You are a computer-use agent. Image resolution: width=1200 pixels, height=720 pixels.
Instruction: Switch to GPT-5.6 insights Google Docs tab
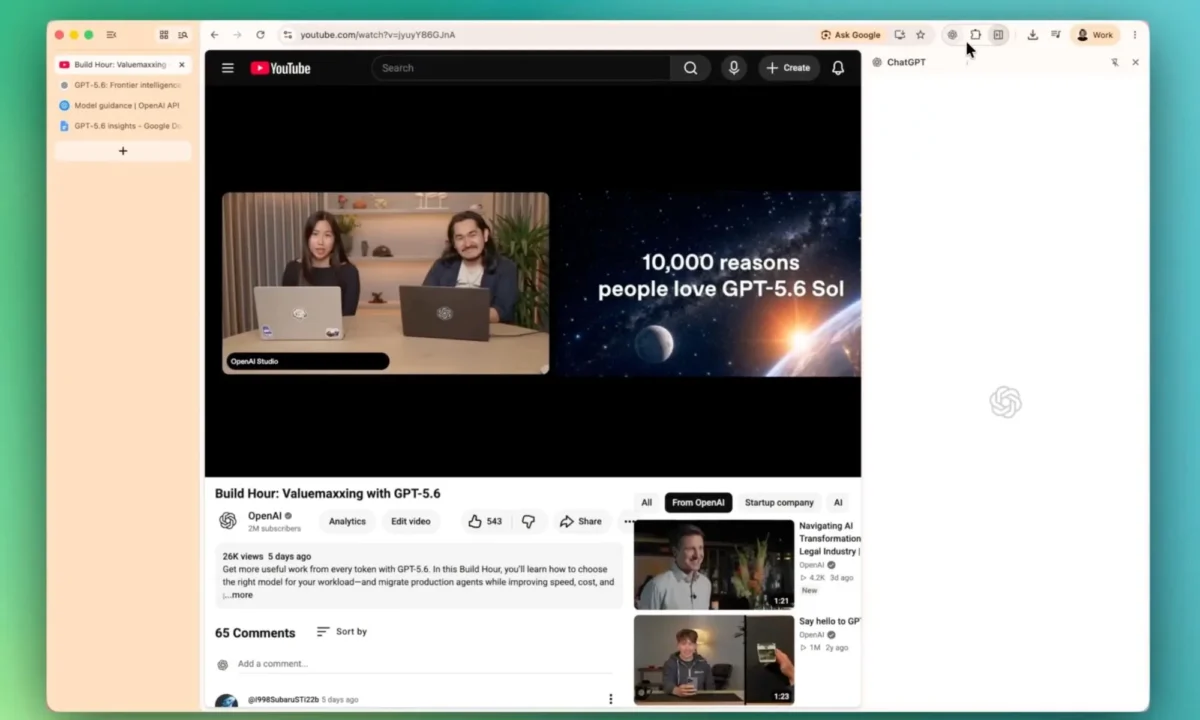pyautogui.click(x=123, y=126)
